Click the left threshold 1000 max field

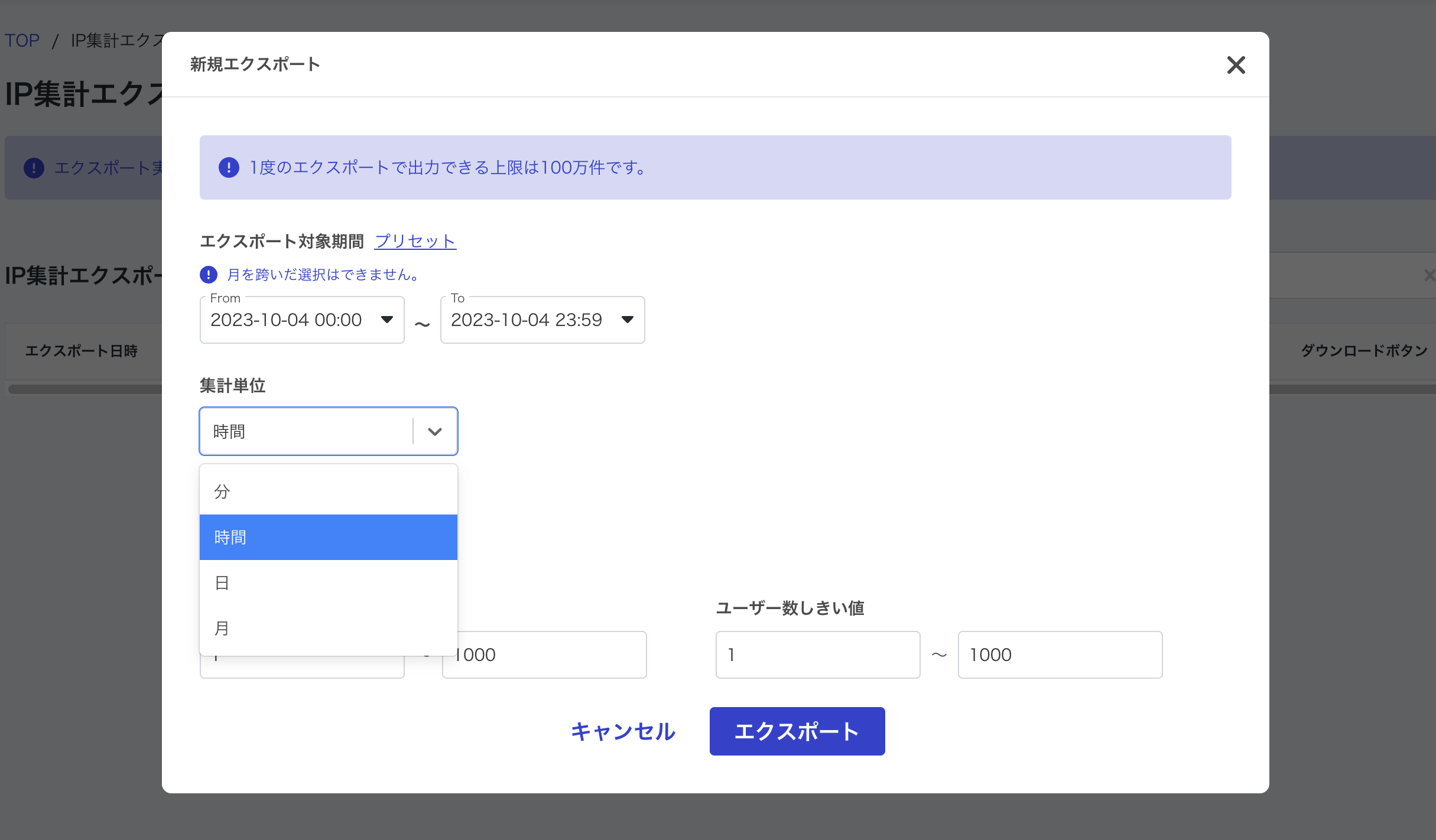[x=550, y=655]
